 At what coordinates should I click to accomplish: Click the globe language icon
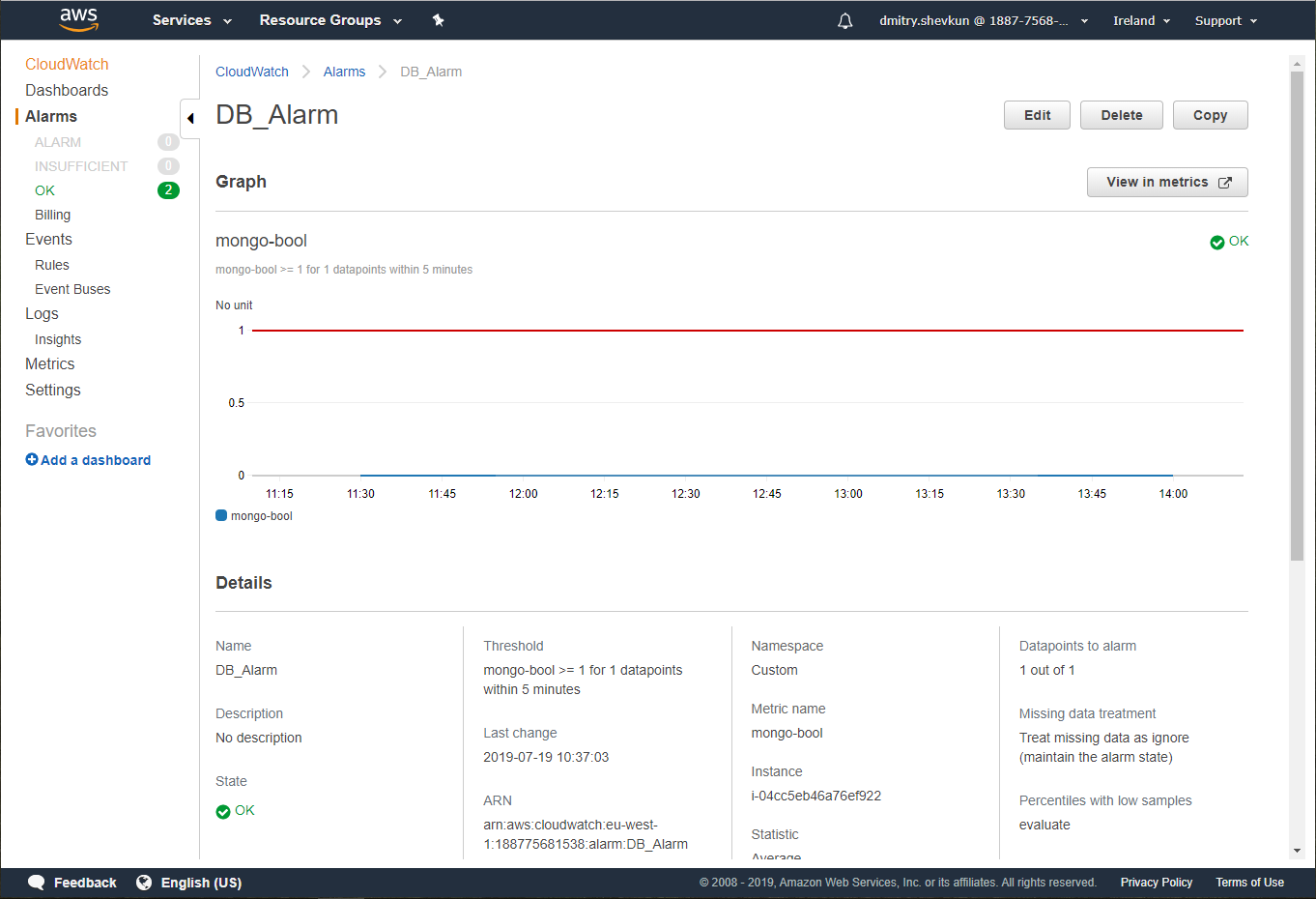(x=144, y=883)
